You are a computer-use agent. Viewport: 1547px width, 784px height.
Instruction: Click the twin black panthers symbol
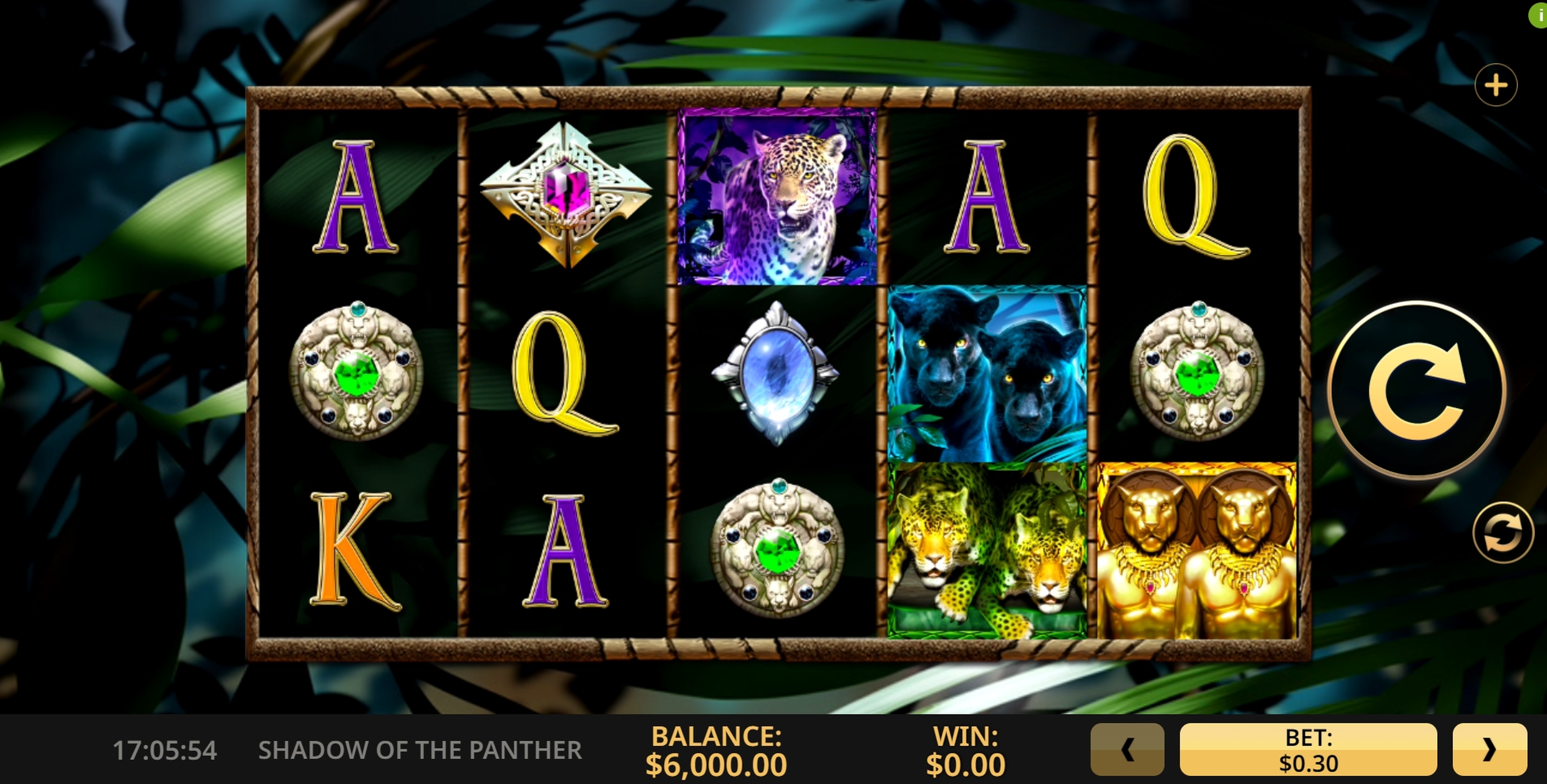coord(987,373)
